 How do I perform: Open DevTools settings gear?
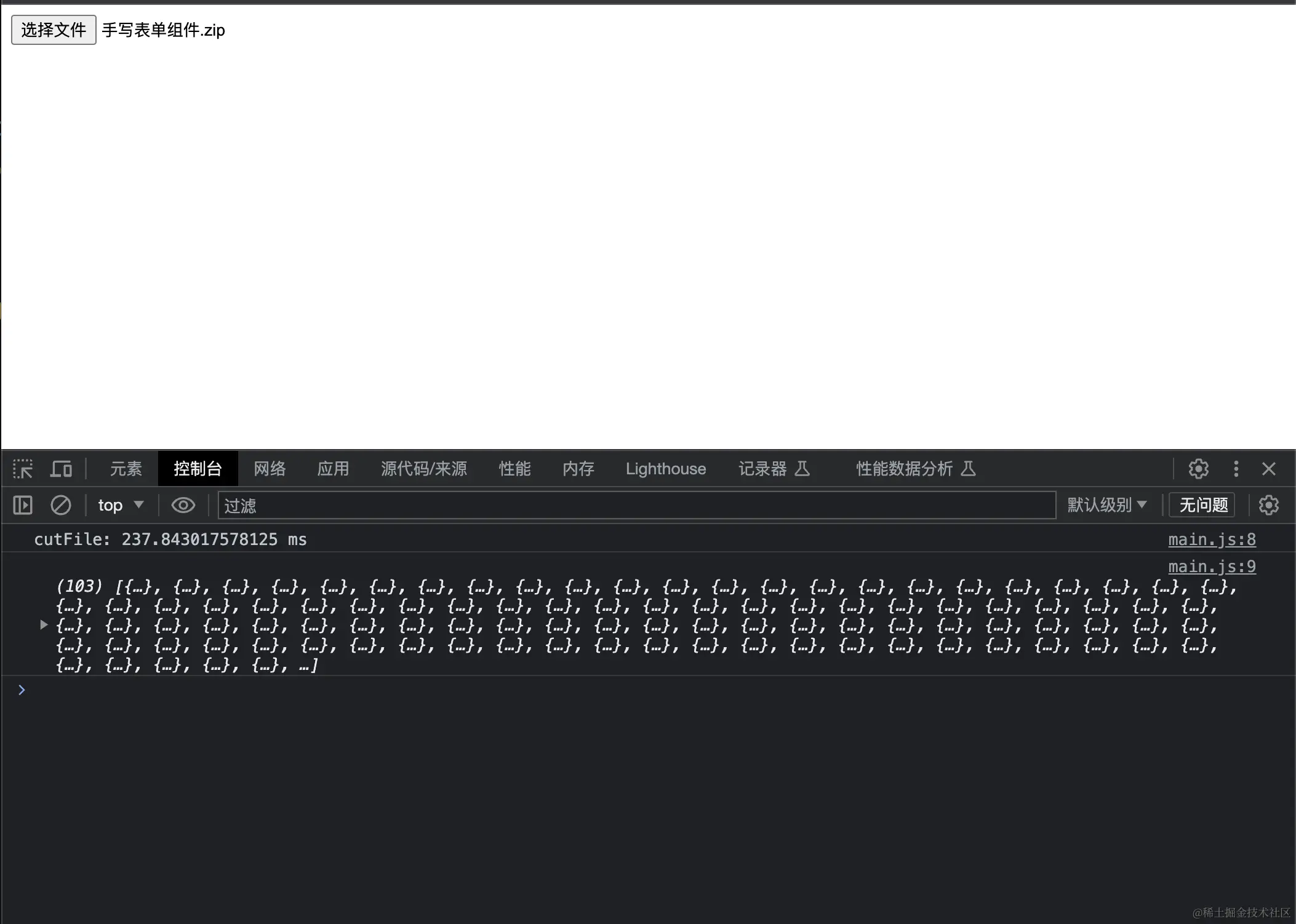pyautogui.click(x=1199, y=468)
